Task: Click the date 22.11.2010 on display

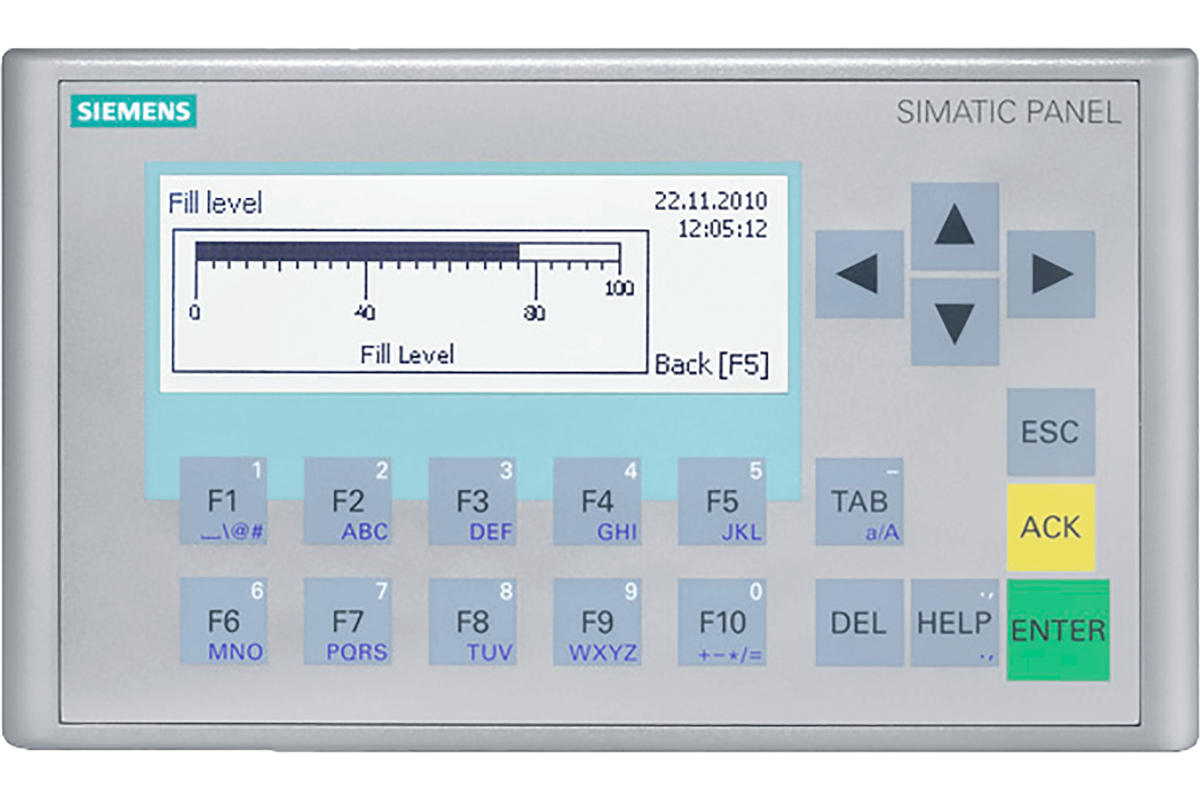Action: [x=711, y=201]
